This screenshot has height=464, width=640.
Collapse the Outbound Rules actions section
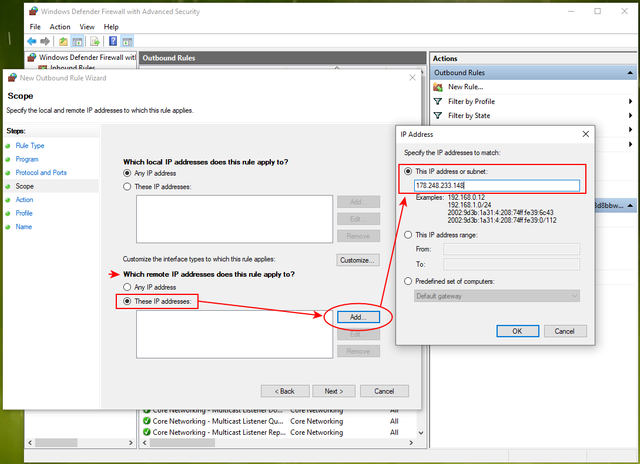click(x=630, y=73)
